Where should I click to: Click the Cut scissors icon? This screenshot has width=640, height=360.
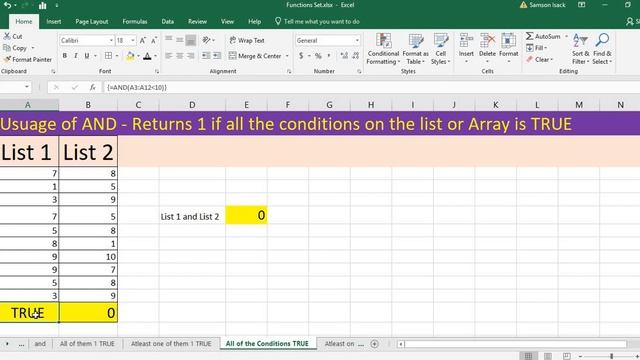point(7,36)
